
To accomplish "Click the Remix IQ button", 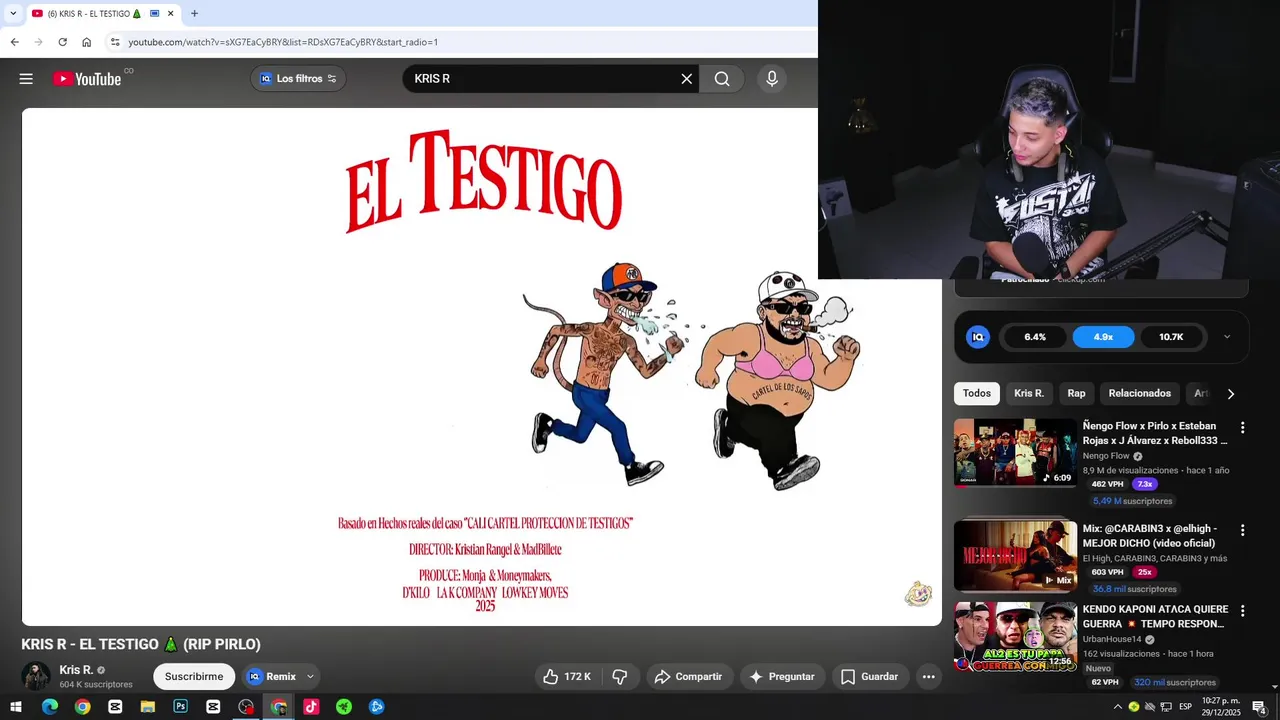I will (272, 677).
